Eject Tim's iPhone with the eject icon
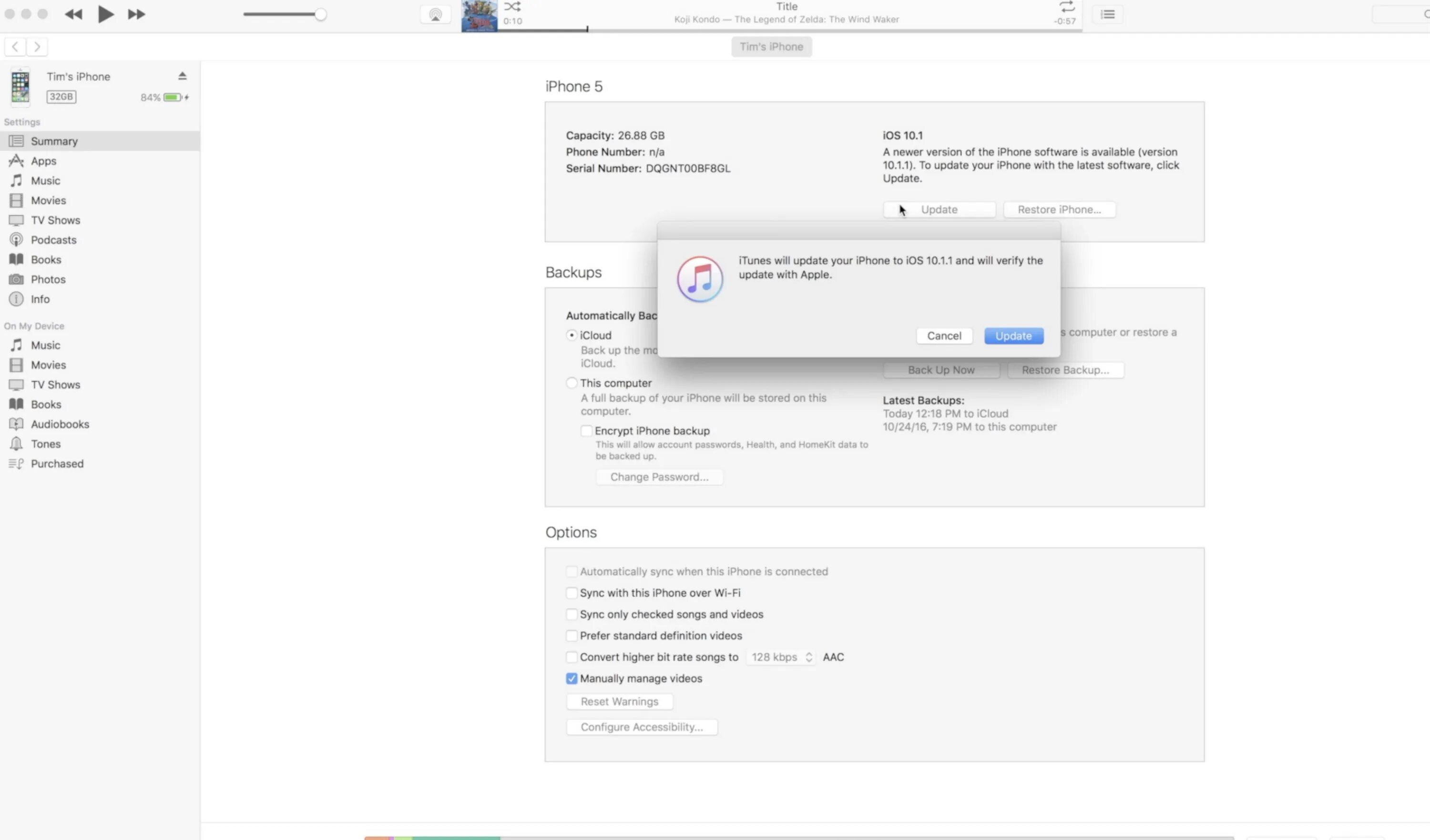 182,76
